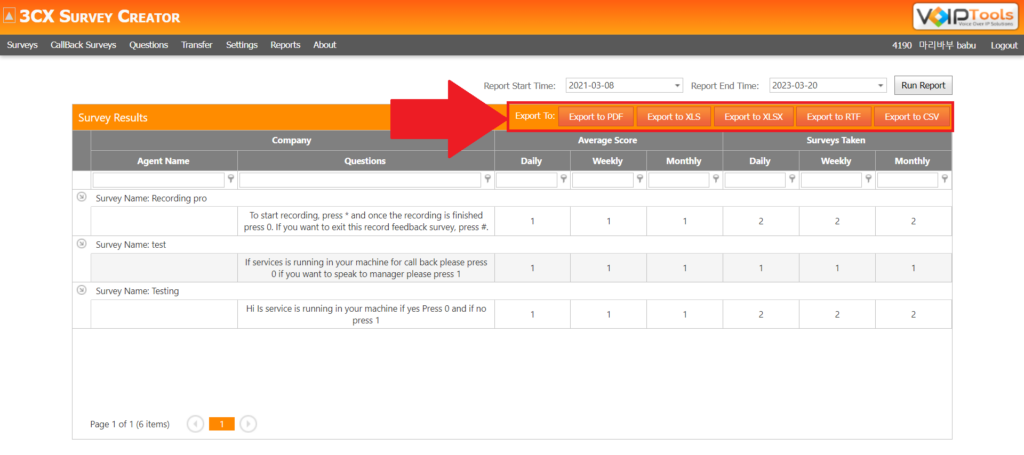Click filter icon for Surveys Taken Monthly

tap(944, 180)
